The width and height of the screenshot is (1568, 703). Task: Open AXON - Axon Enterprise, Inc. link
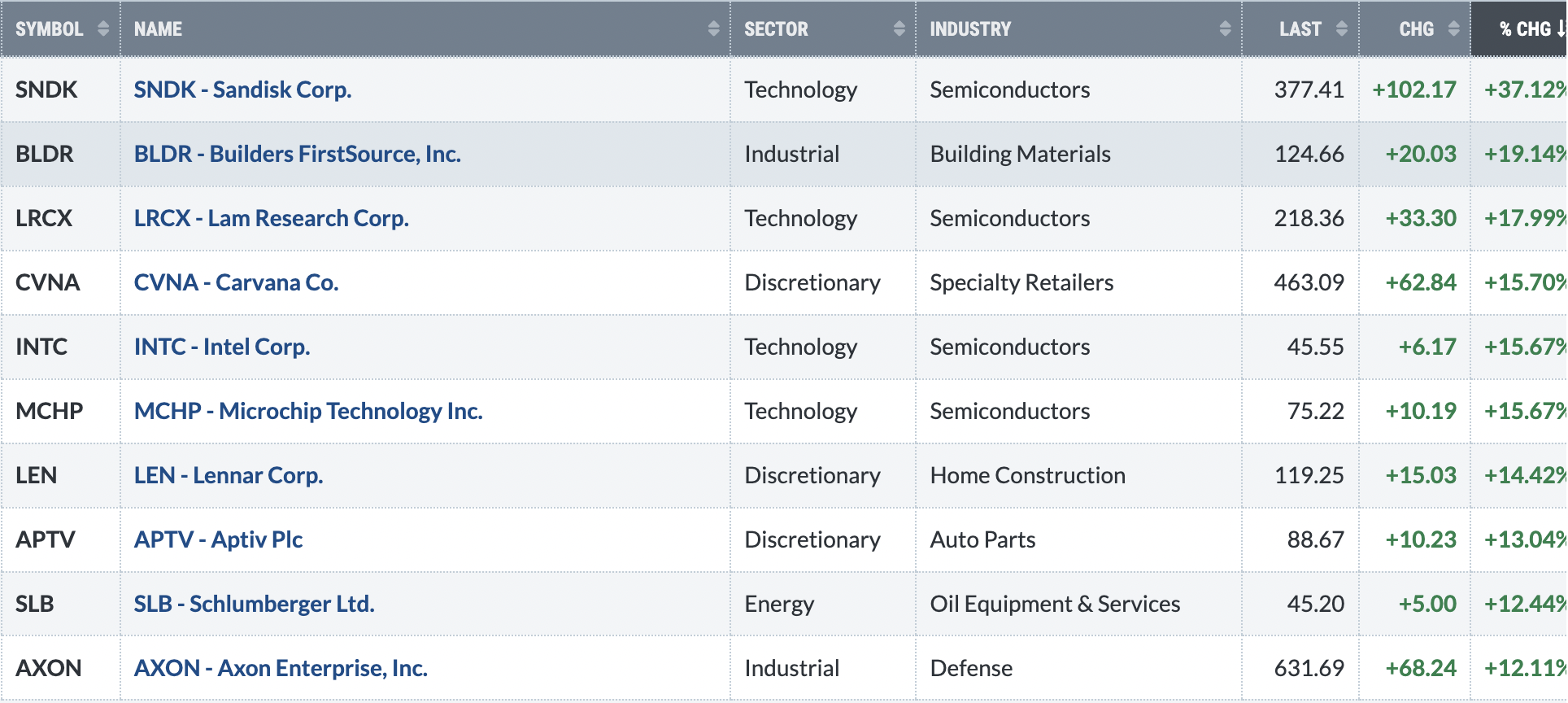(x=281, y=668)
